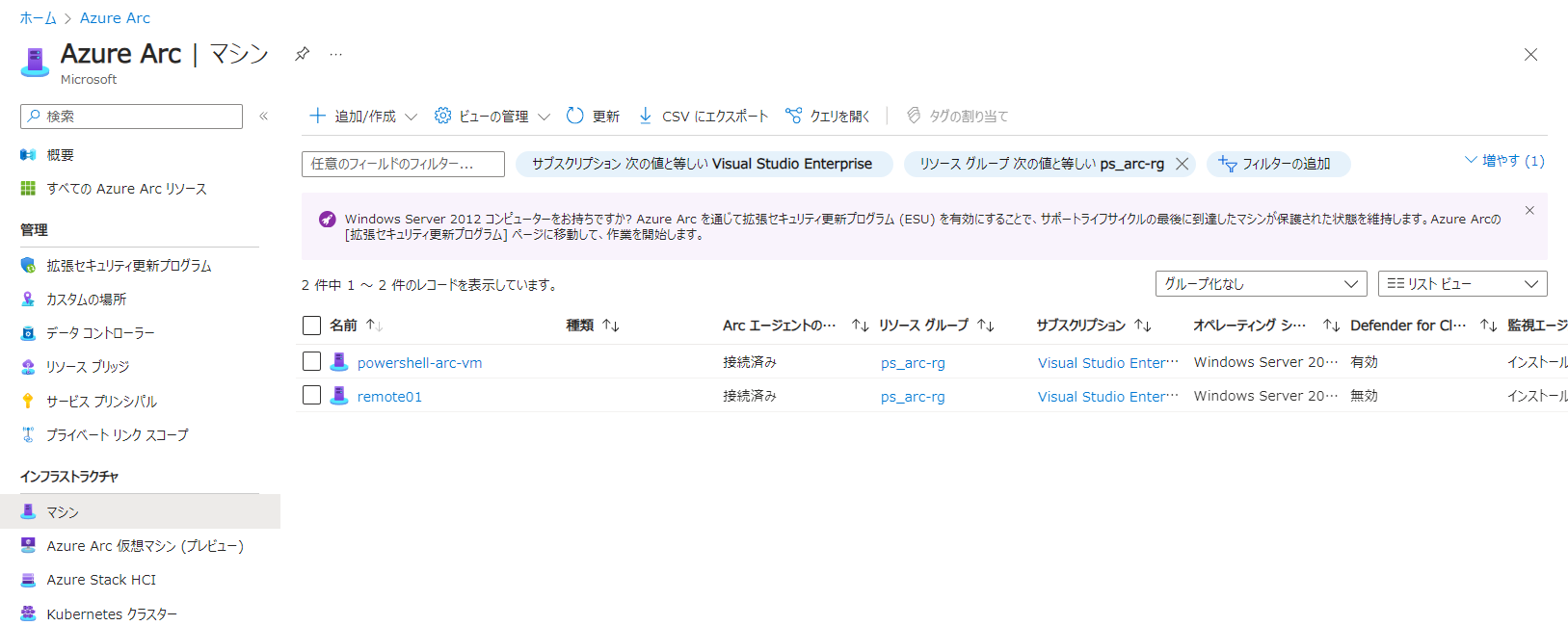Click the 任意のフィールドのフィルター input

pos(403,165)
